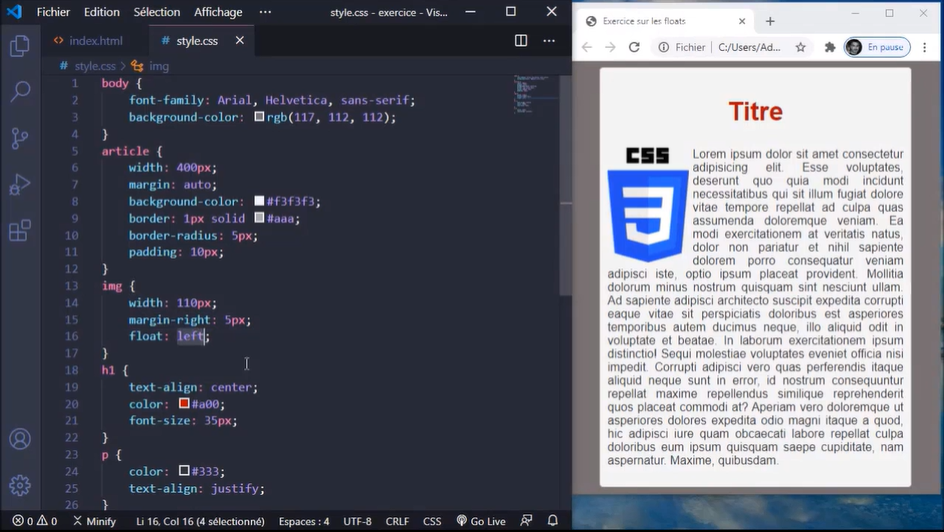Open the Search view in the activity bar

[x=20, y=91]
